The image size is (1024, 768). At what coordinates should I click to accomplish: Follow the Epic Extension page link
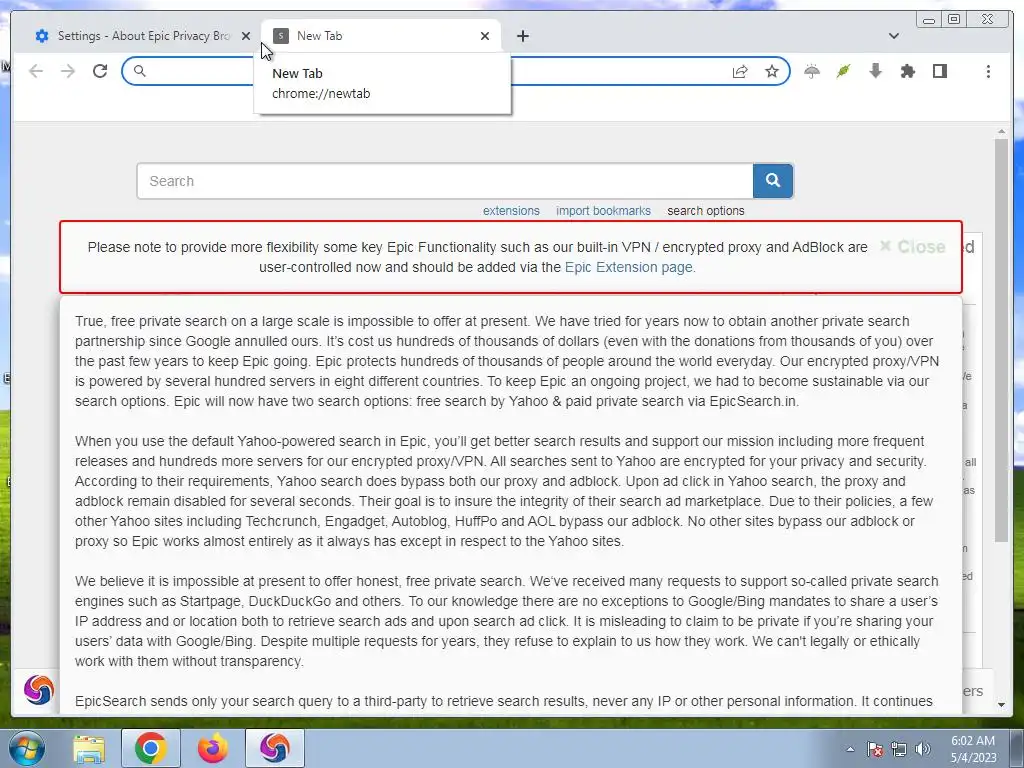[630, 267]
